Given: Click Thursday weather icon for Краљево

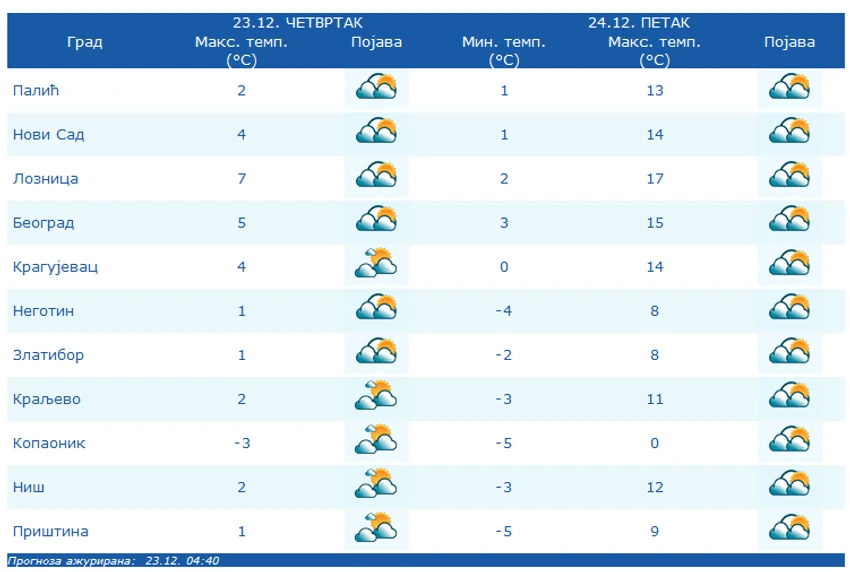Looking at the screenshot, I should click(376, 397).
